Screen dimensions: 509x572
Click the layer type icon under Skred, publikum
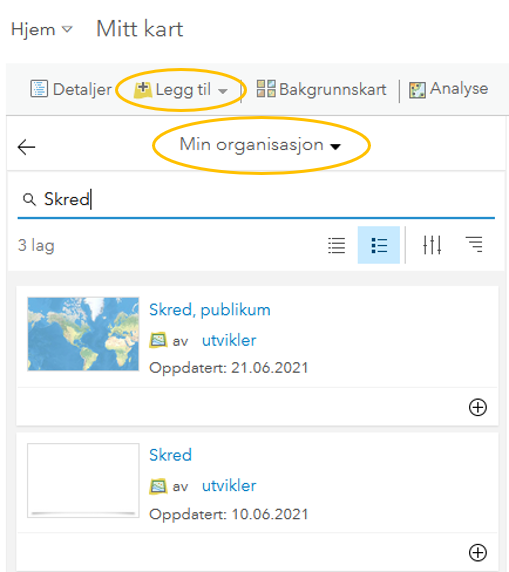click(x=158, y=340)
